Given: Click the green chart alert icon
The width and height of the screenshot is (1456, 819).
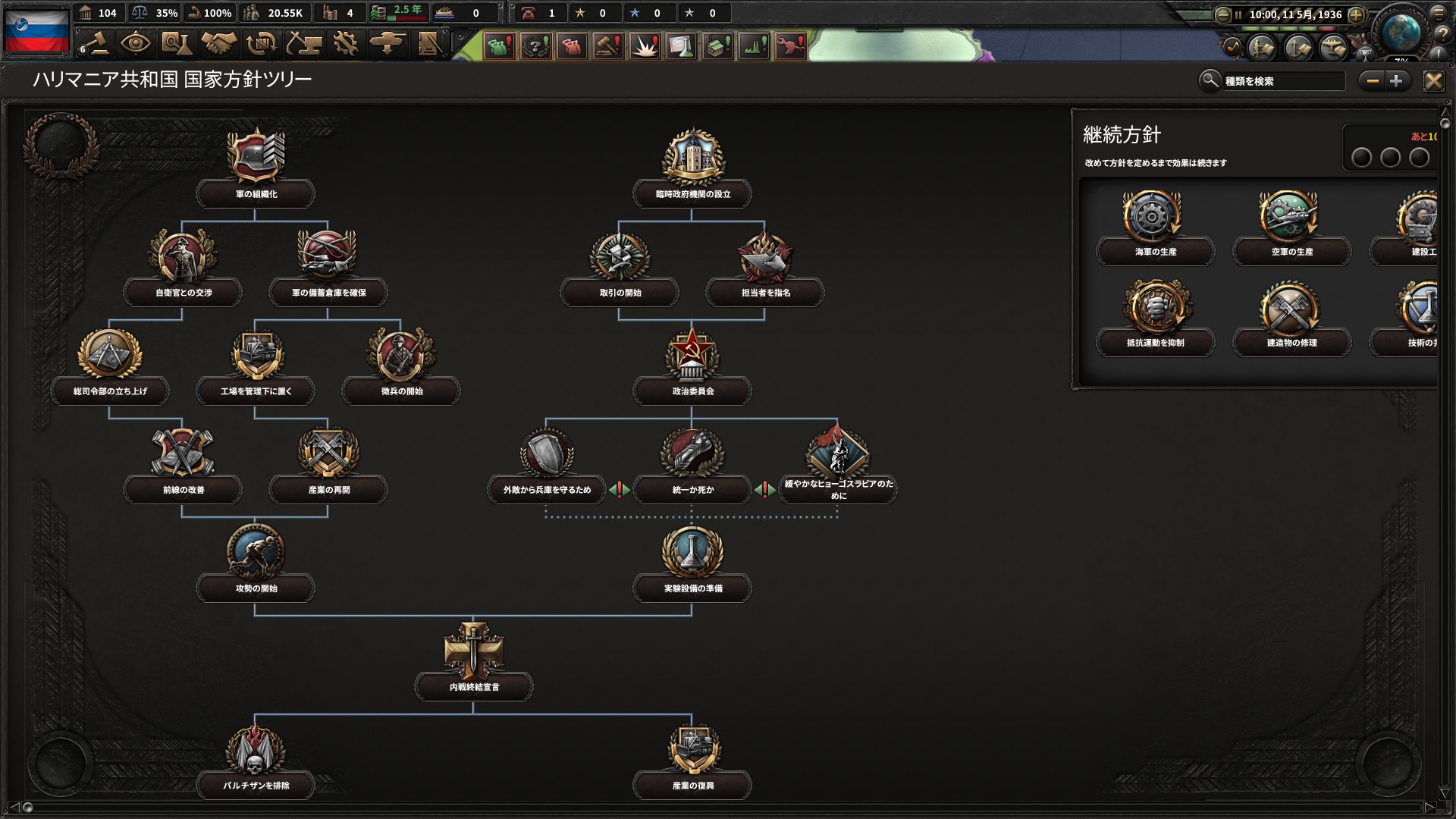Looking at the screenshot, I should pos(754,46).
